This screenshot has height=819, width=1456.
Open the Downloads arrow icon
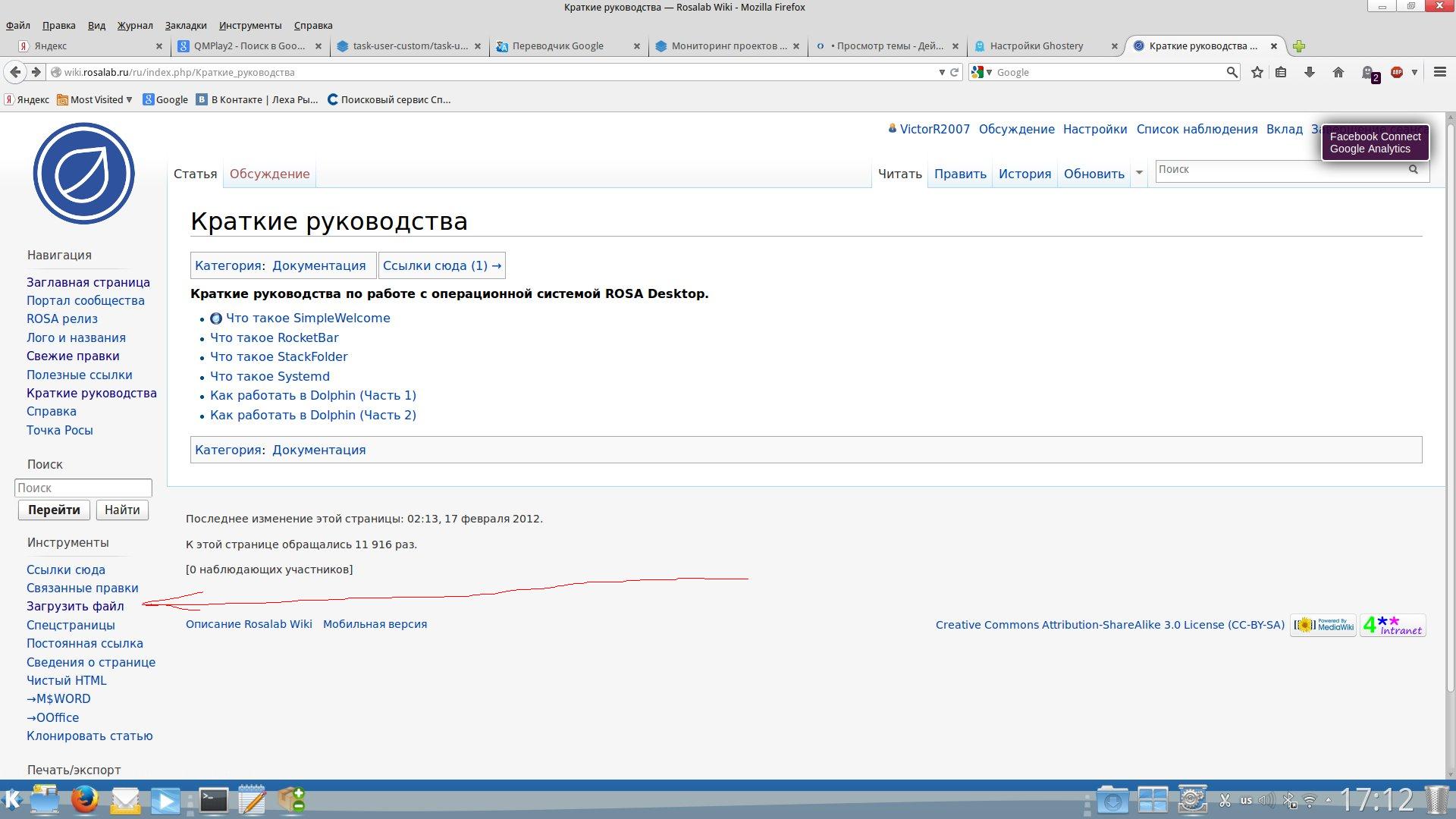[1310, 73]
